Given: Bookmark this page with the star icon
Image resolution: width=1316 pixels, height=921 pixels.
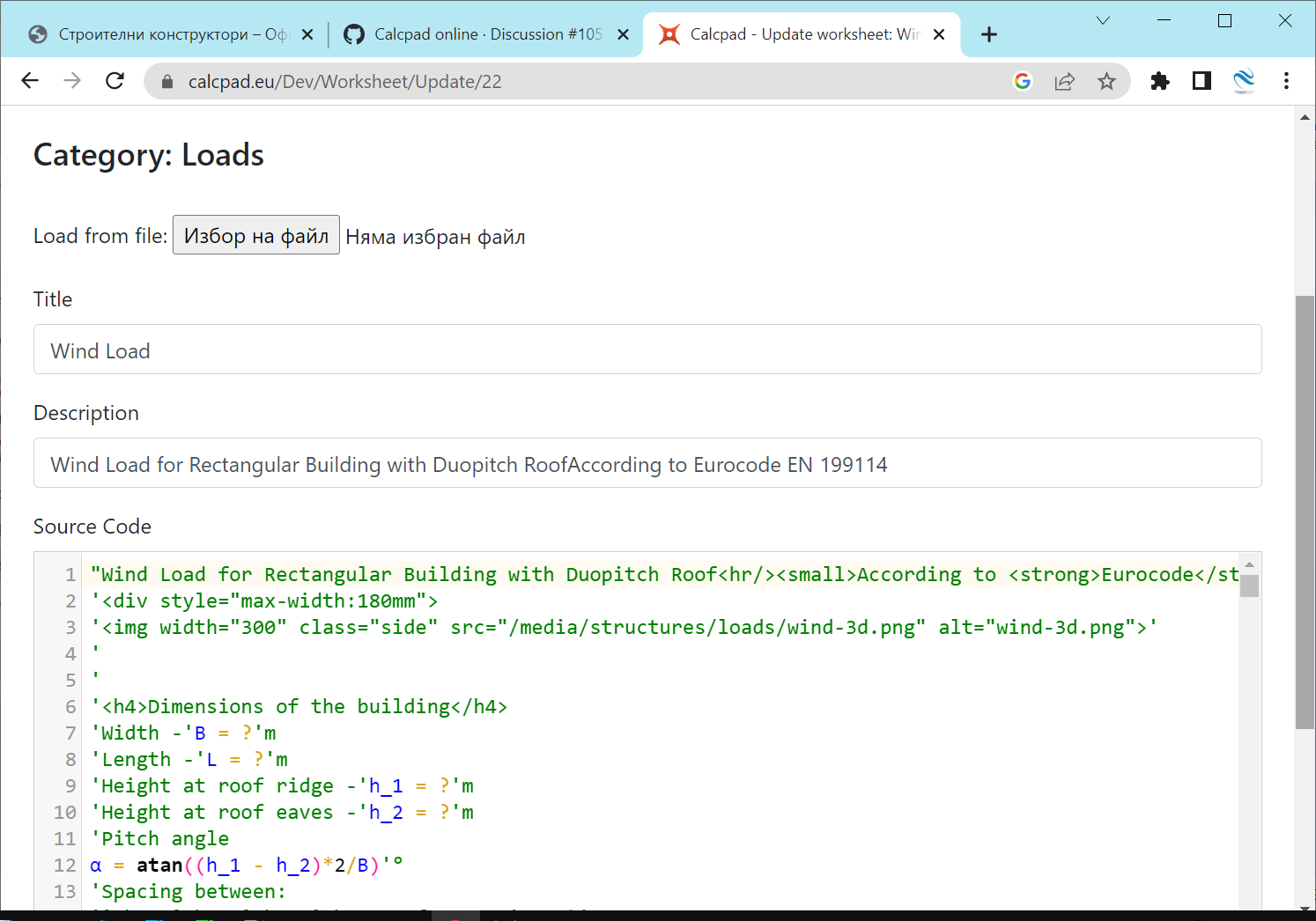Looking at the screenshot, I should [x=1107, y=81].
